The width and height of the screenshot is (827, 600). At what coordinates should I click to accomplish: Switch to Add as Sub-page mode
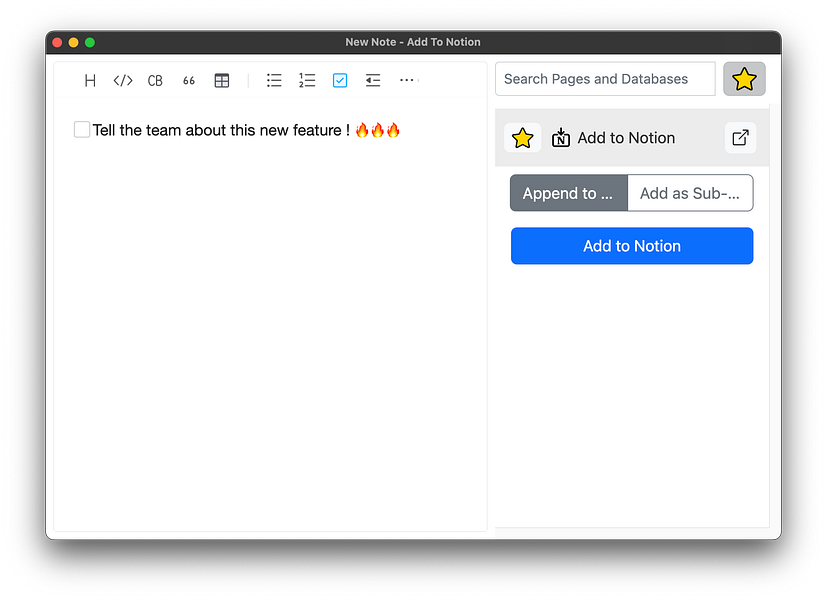(x=690, y=192)
